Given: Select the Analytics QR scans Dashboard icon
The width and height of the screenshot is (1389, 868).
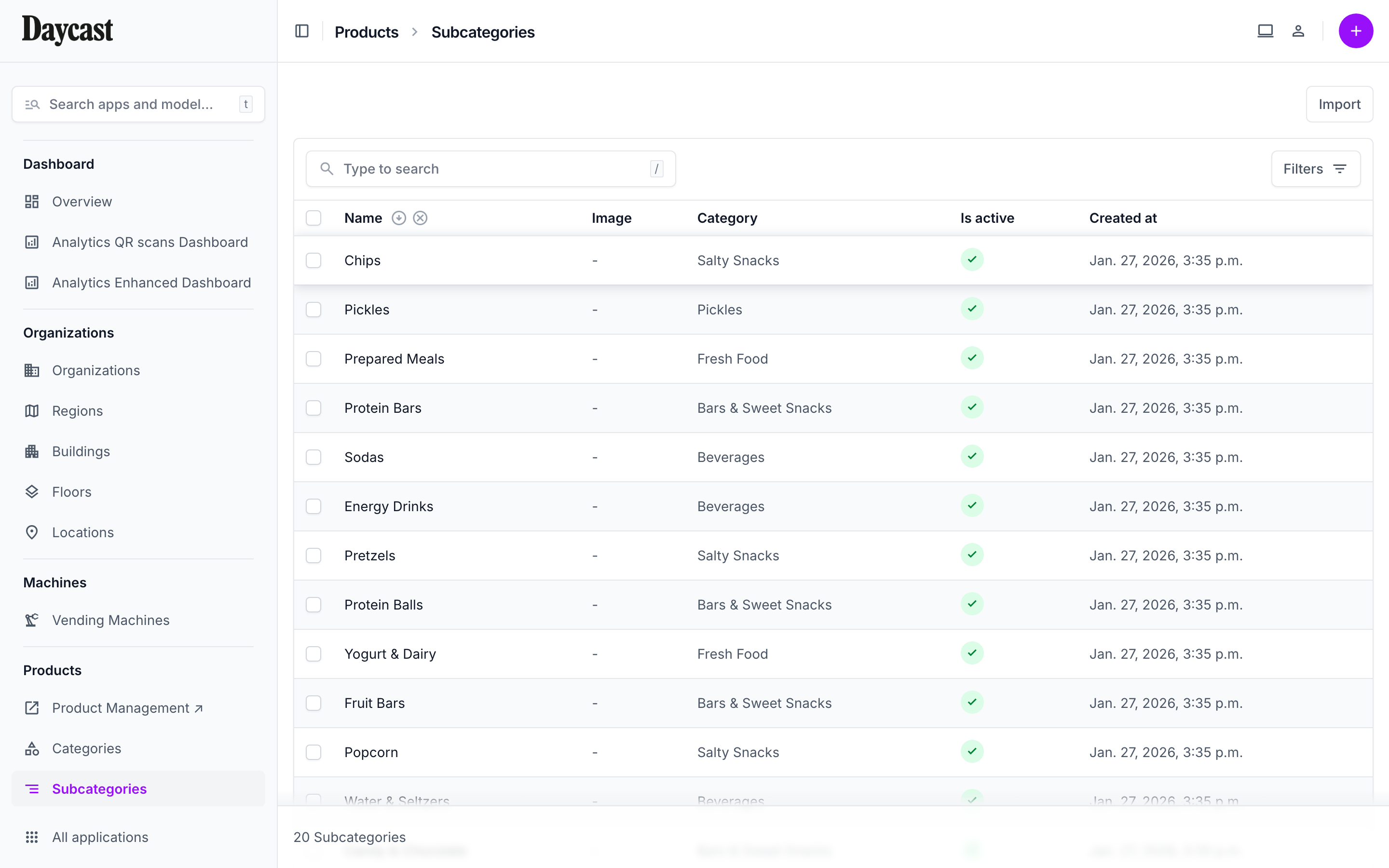Looking at the screenshot, I should (x=31, y=242).
